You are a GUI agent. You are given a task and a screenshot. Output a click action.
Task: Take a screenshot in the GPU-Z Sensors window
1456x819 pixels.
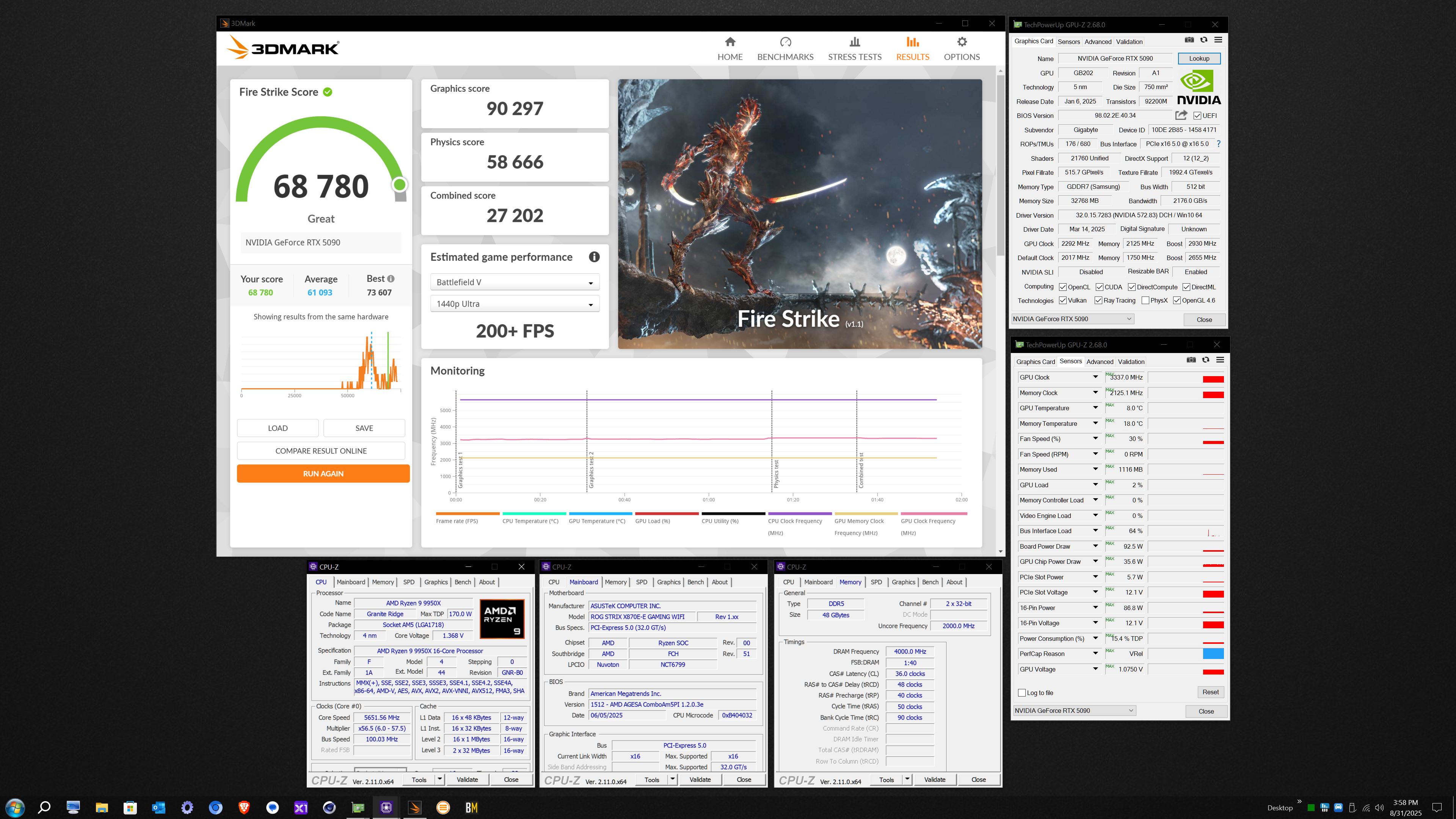[1191, 360]
